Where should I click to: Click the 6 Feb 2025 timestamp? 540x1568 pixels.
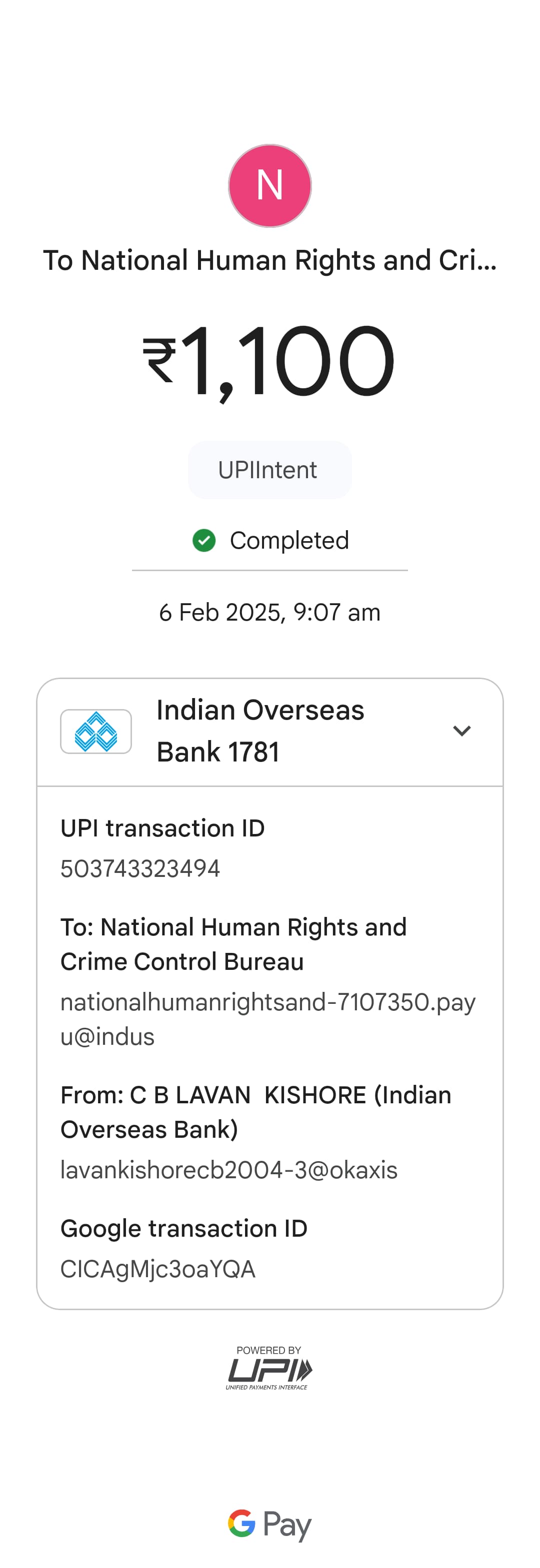(269, 612)
